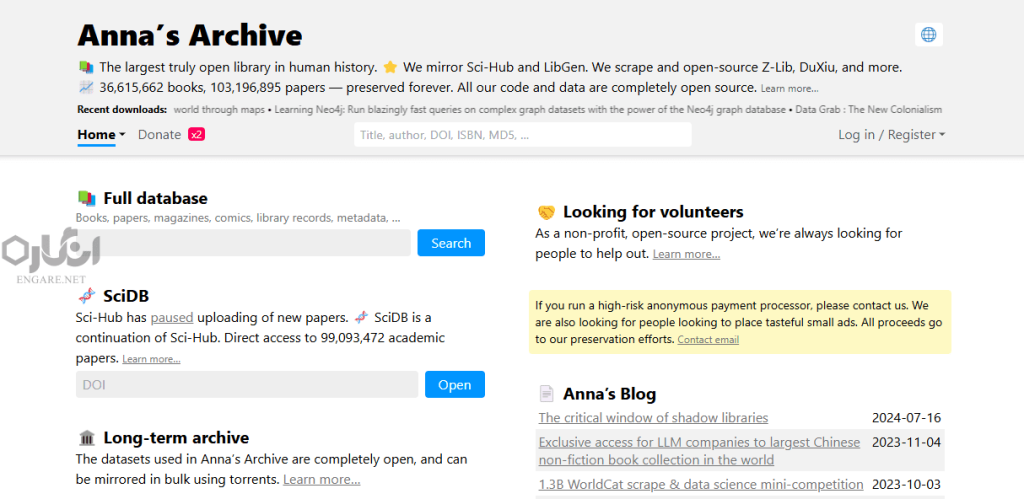Click the blog date 2024-07-16
Image resolution: width=1024 pixels, height=499 pixels.
pyautogui.click(x=906, y=417)
